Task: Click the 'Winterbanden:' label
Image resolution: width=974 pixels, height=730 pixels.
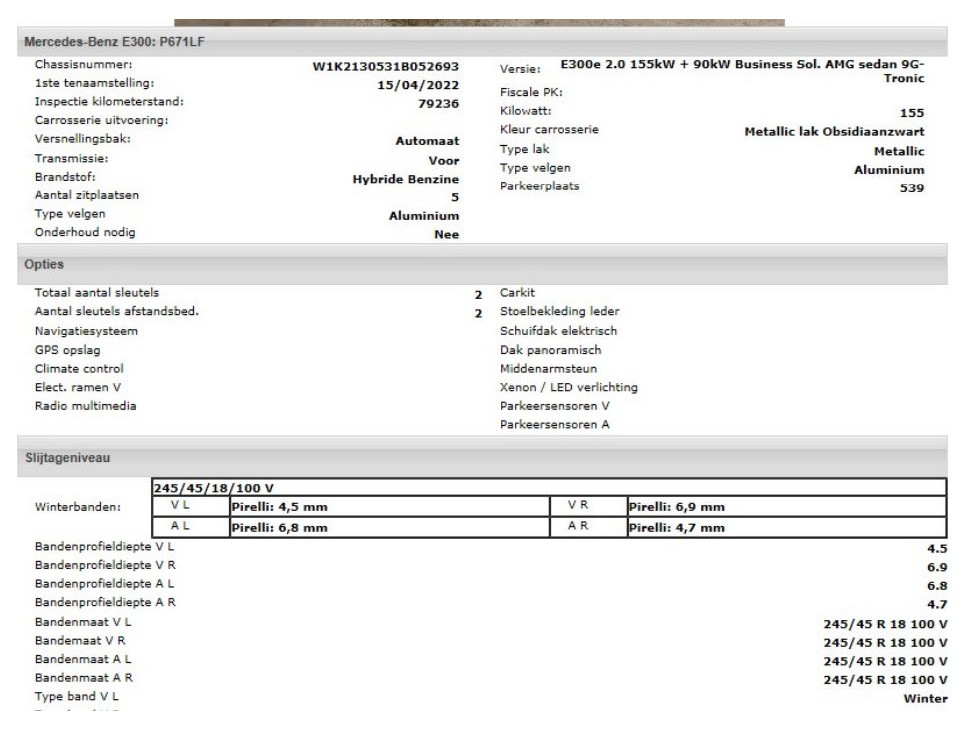Action: [78, 507]
